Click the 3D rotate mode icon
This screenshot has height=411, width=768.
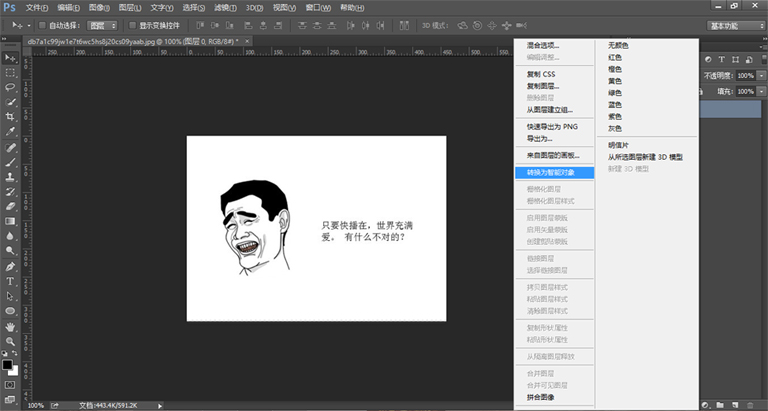pos(462,25)
